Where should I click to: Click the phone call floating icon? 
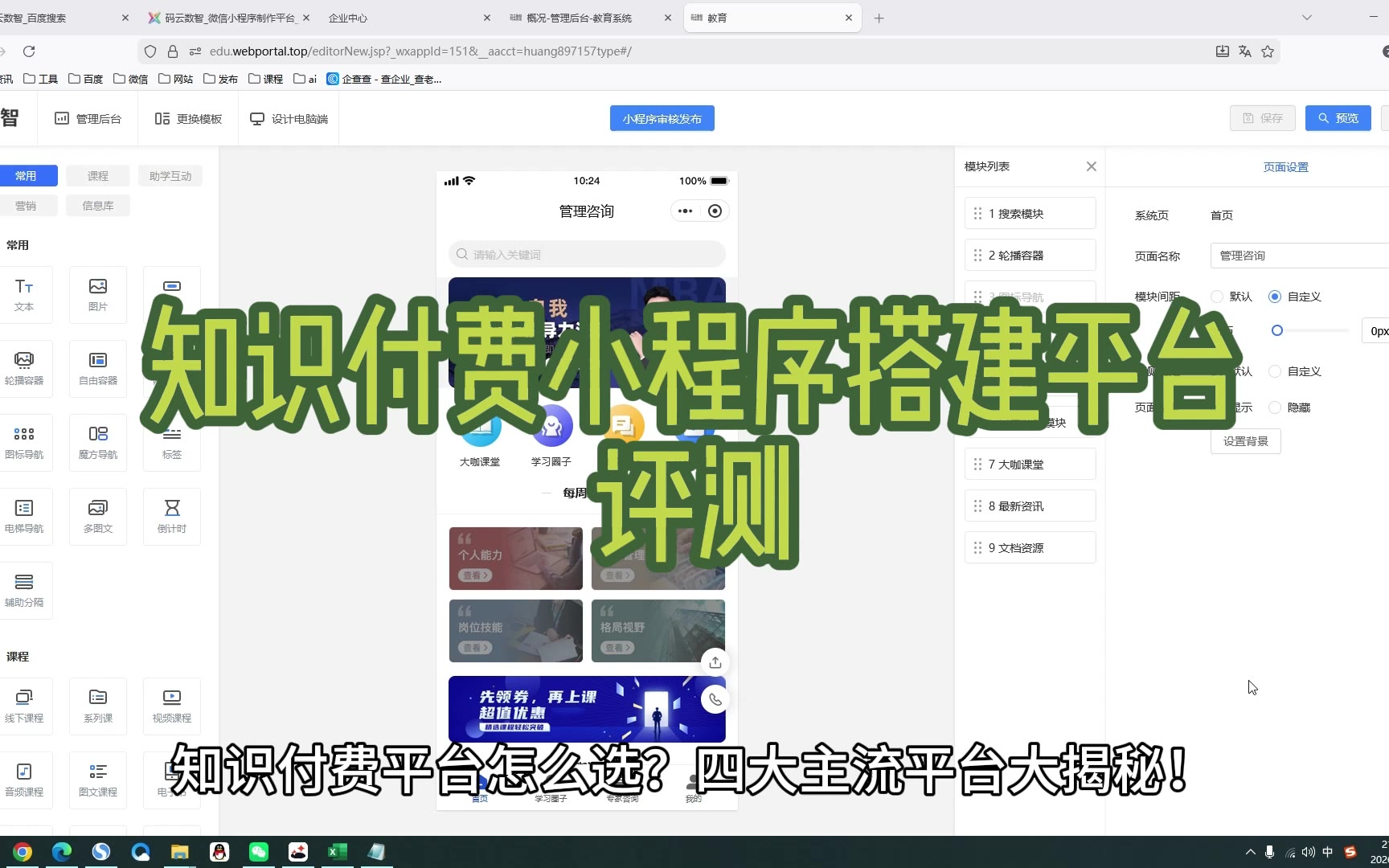tap(715, 699)
